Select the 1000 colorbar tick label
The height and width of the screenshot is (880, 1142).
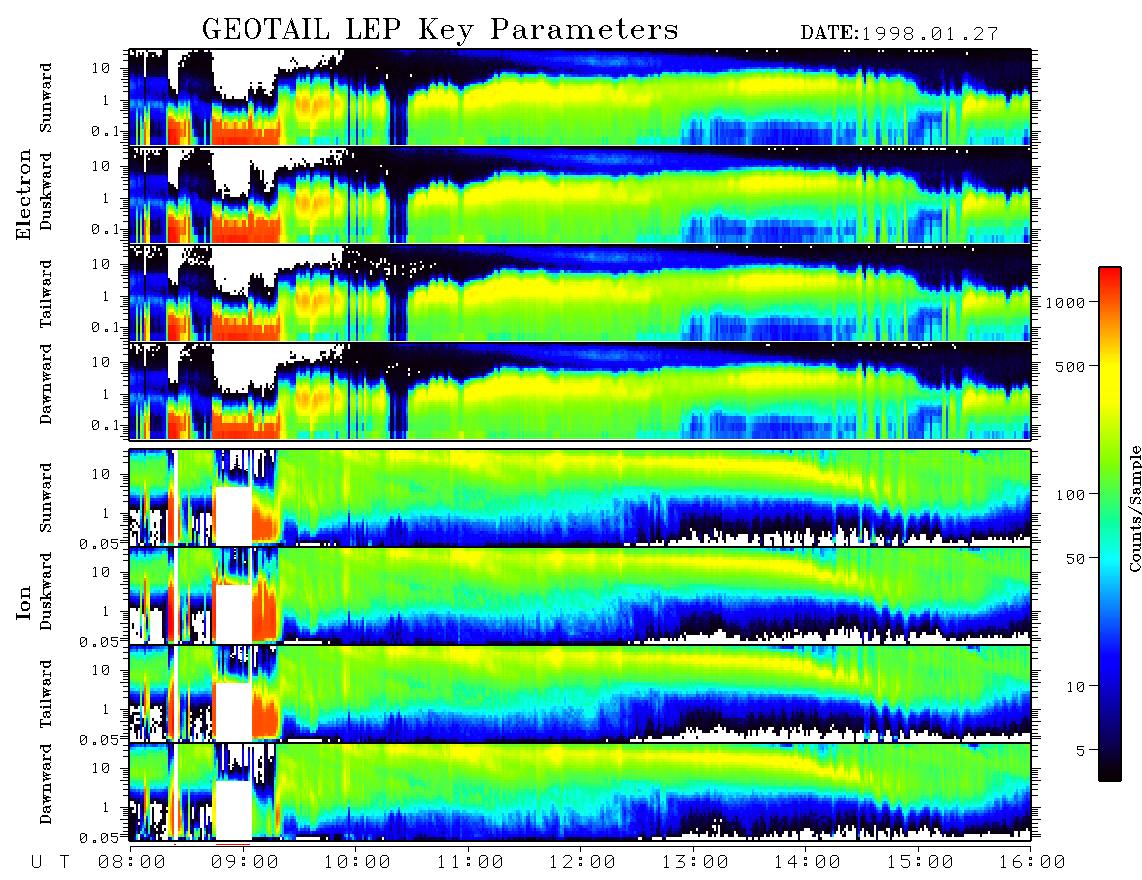(x=1065, y=302)
